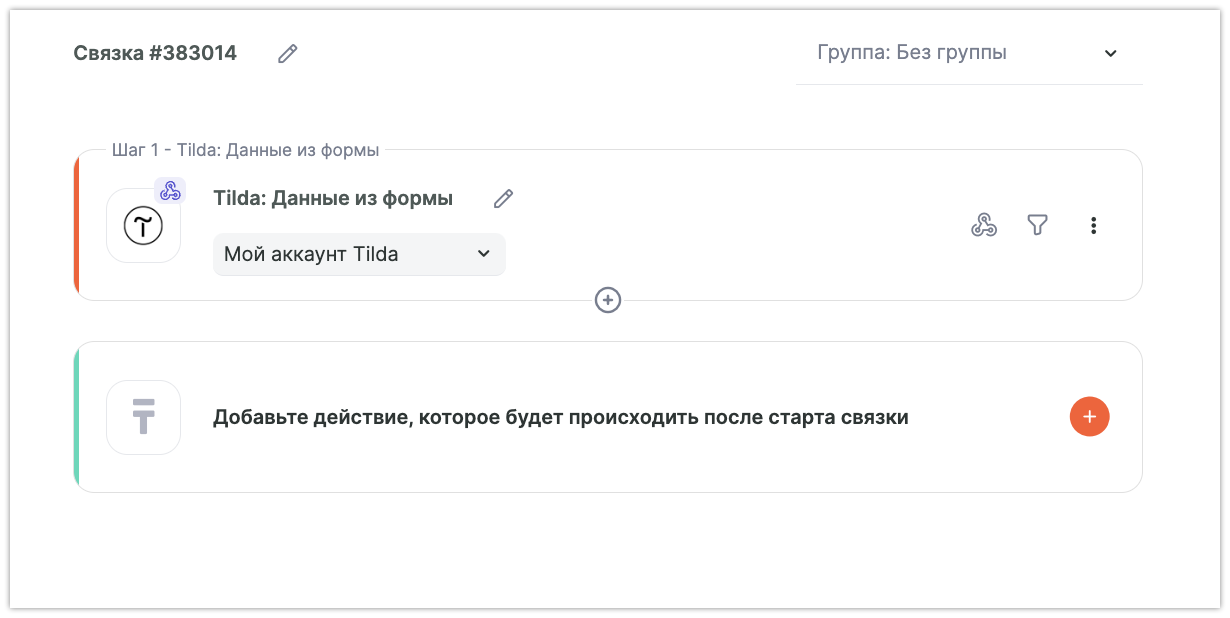The height and width of the screenshot is (618, 1230).
Task: Click the gray placeholder action icon
Action: click(x=143, y=417)
